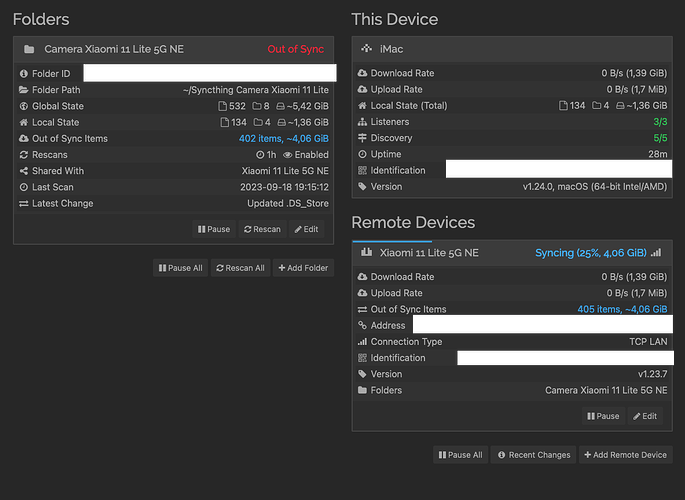685x500 pixels.
Task: Click the Last Scan value 2023-09-18 19:15:12
Action: (x=284, y=187)
